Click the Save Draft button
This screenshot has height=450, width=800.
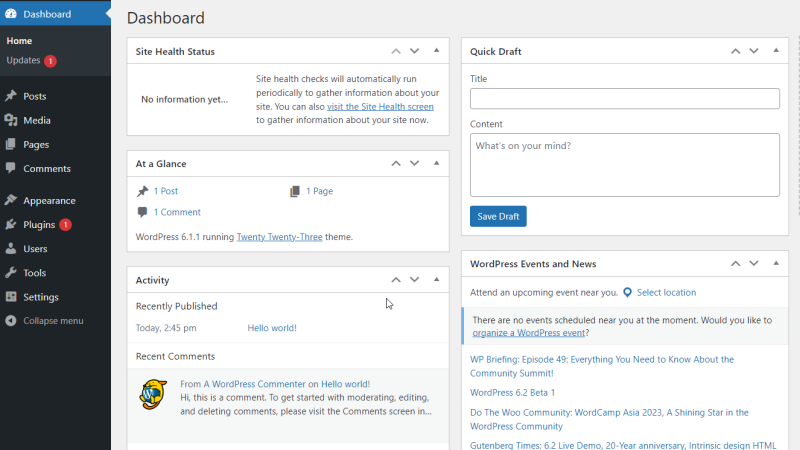pos(498,216)
